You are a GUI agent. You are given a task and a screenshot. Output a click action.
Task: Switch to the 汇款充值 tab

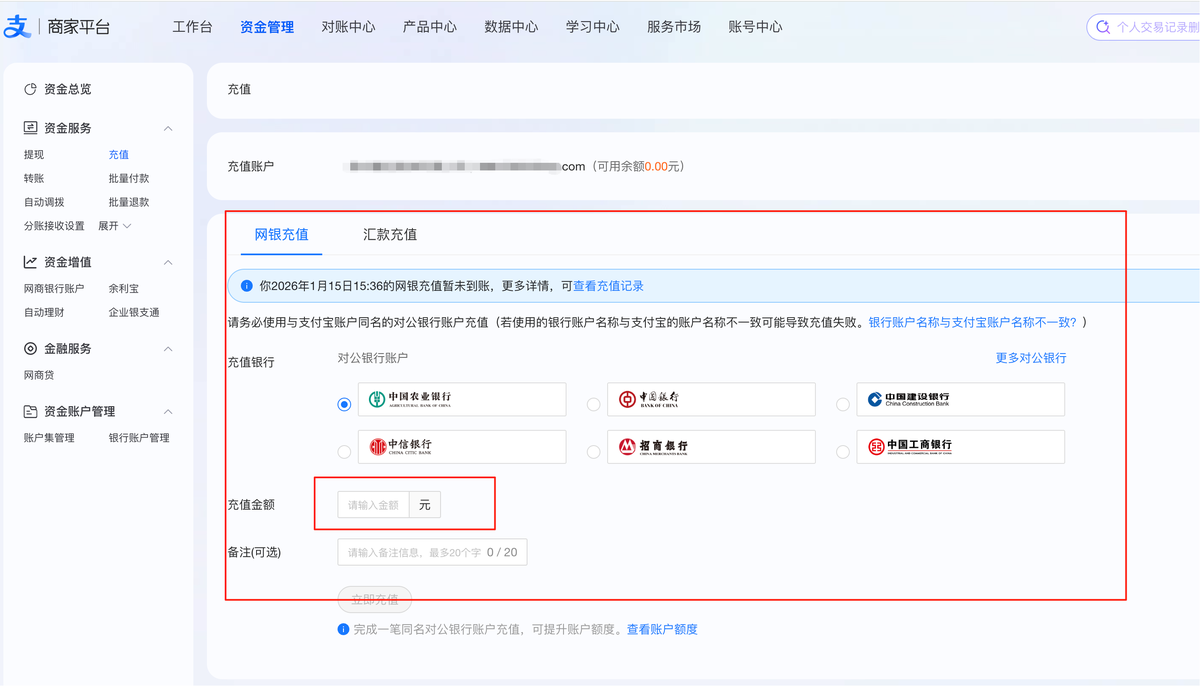(390, 235)
